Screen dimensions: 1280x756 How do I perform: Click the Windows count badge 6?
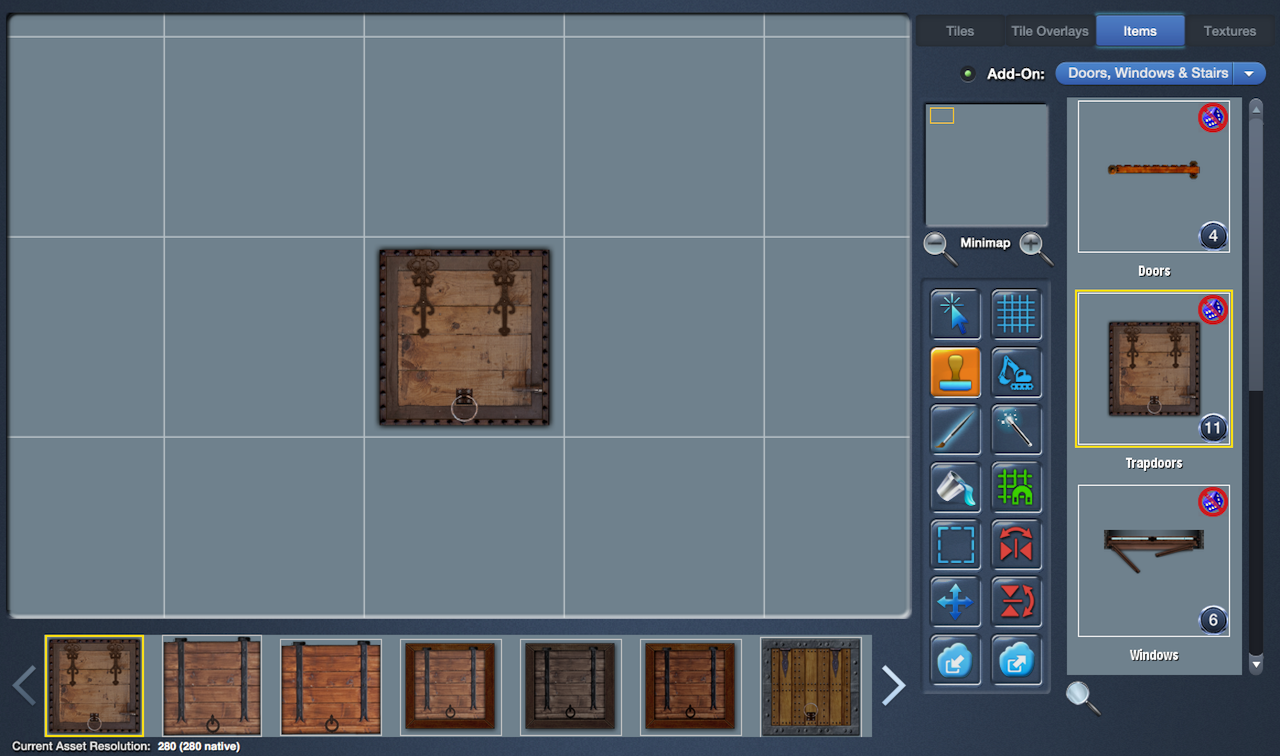click(x=1213, y=621)
